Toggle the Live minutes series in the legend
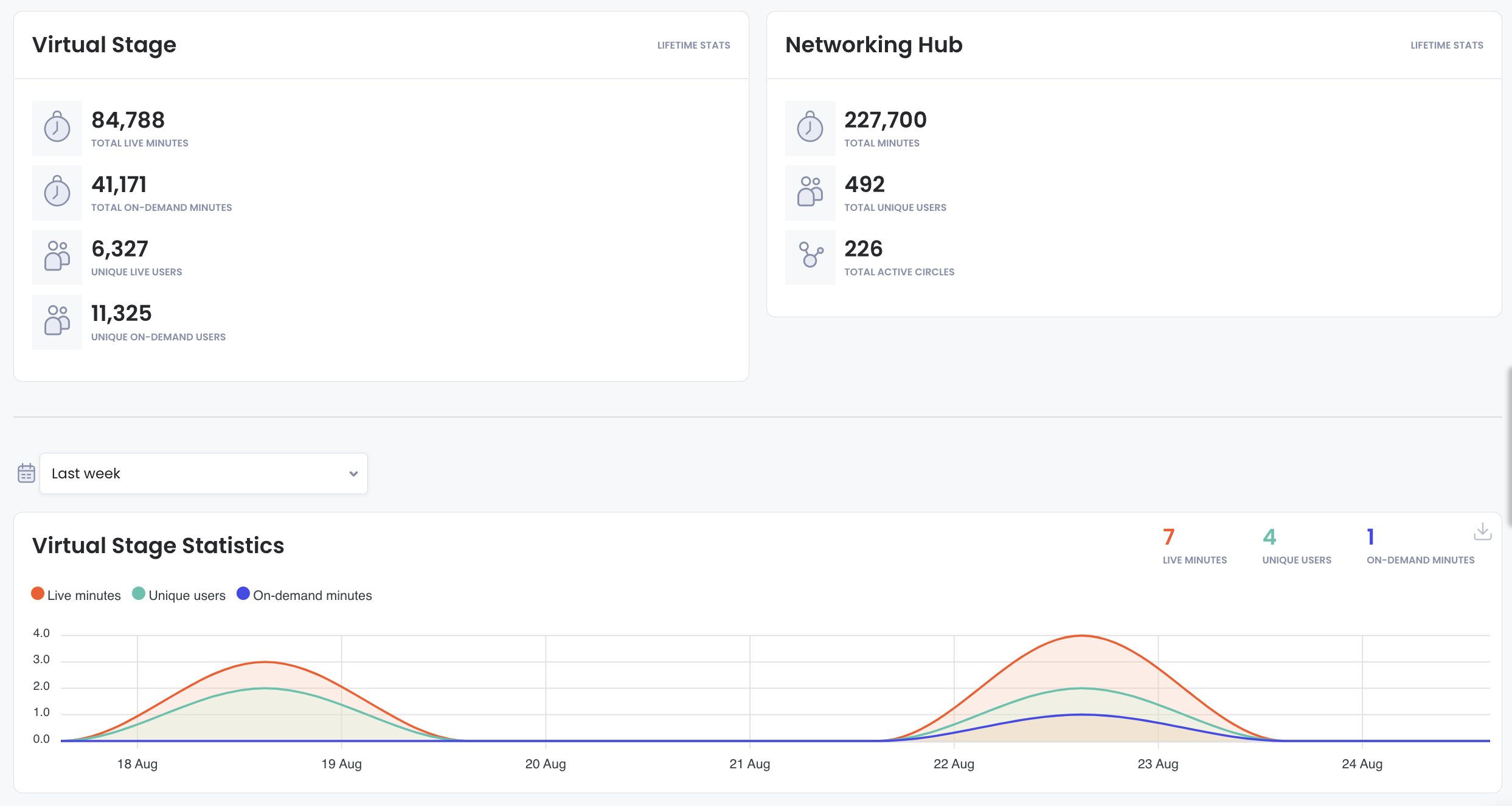 click(x=76, y=594)
